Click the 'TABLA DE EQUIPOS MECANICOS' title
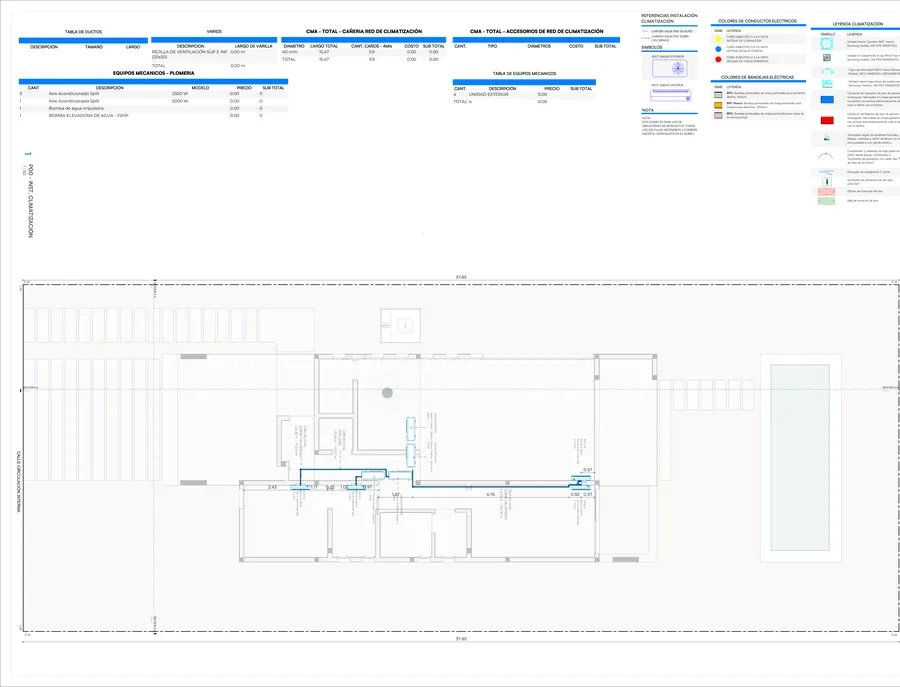Screen dimensions: 900x687 point(524,74)
